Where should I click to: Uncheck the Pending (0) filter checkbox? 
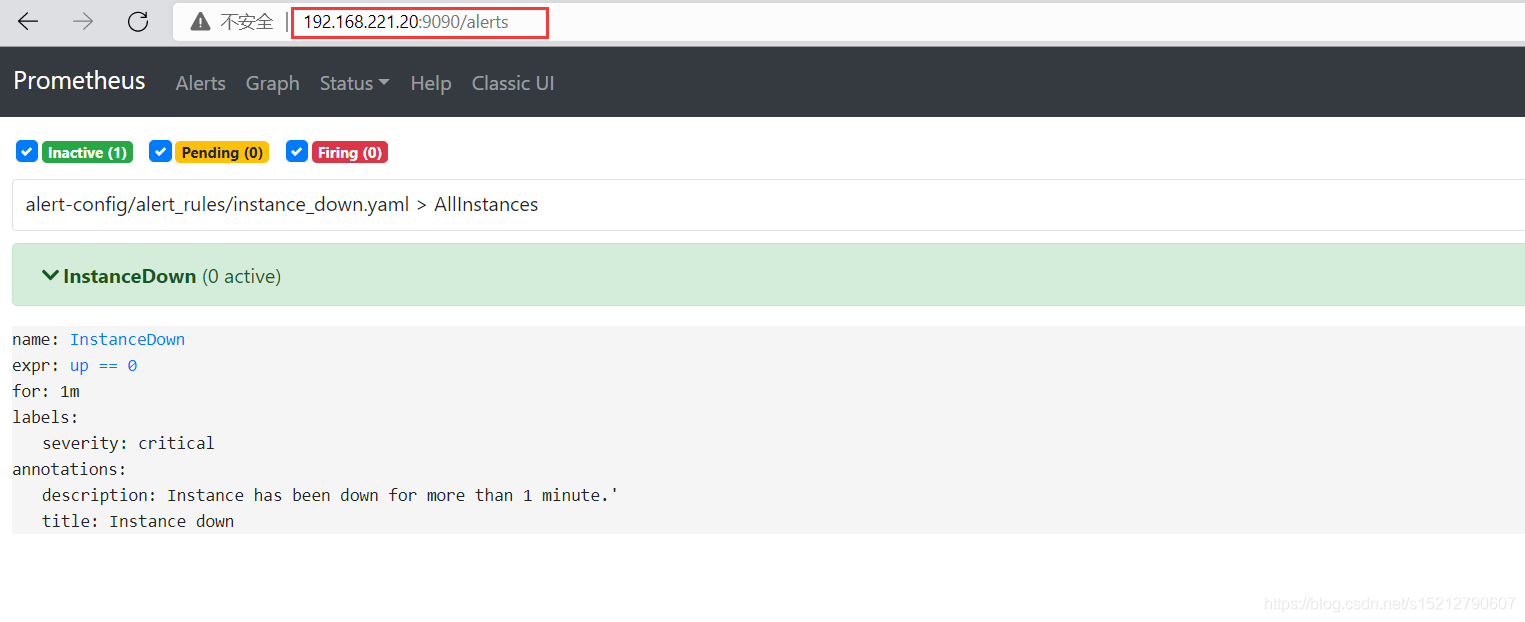coord(160,151)
